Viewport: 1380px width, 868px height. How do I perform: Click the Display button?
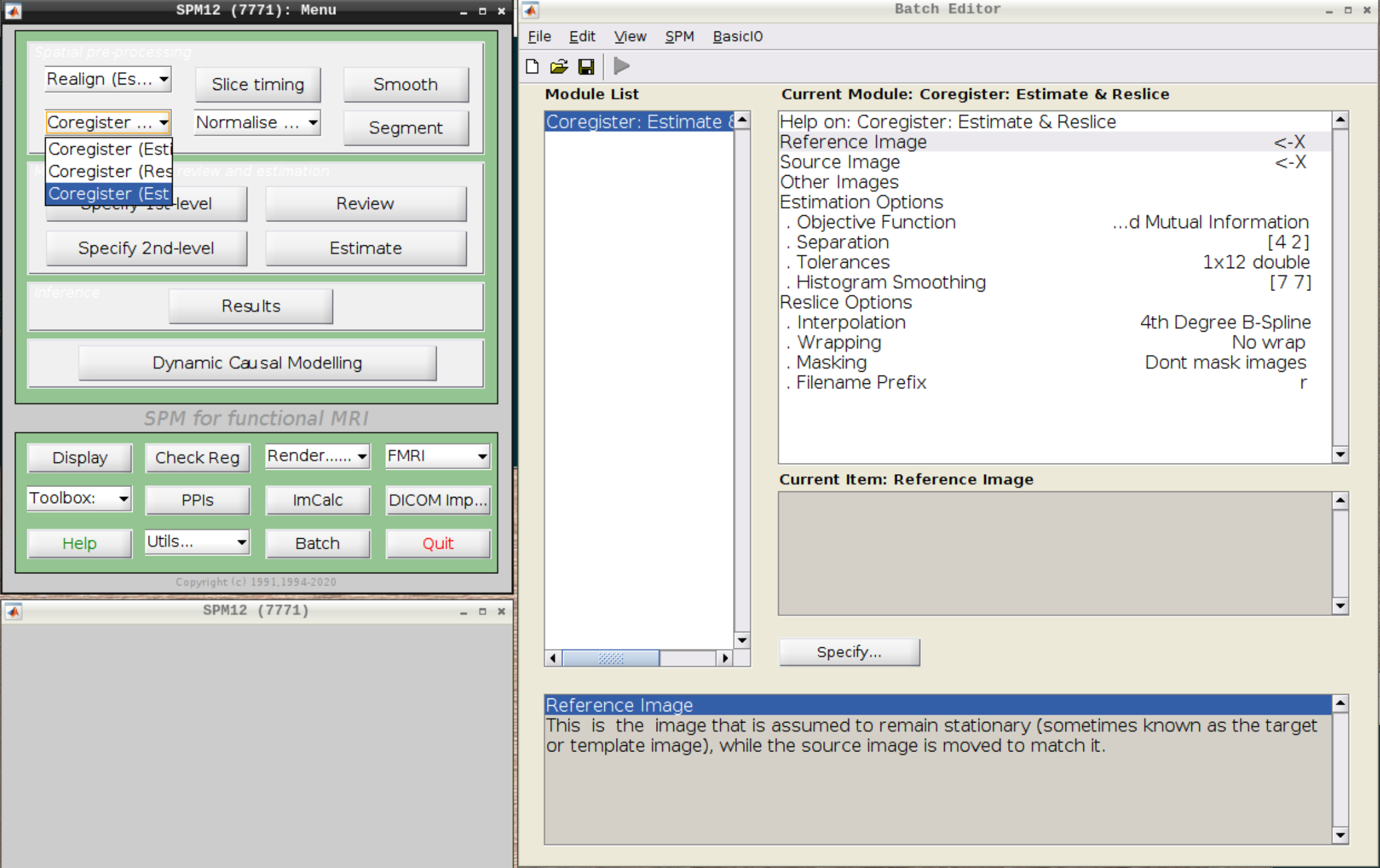click(80, 457)
